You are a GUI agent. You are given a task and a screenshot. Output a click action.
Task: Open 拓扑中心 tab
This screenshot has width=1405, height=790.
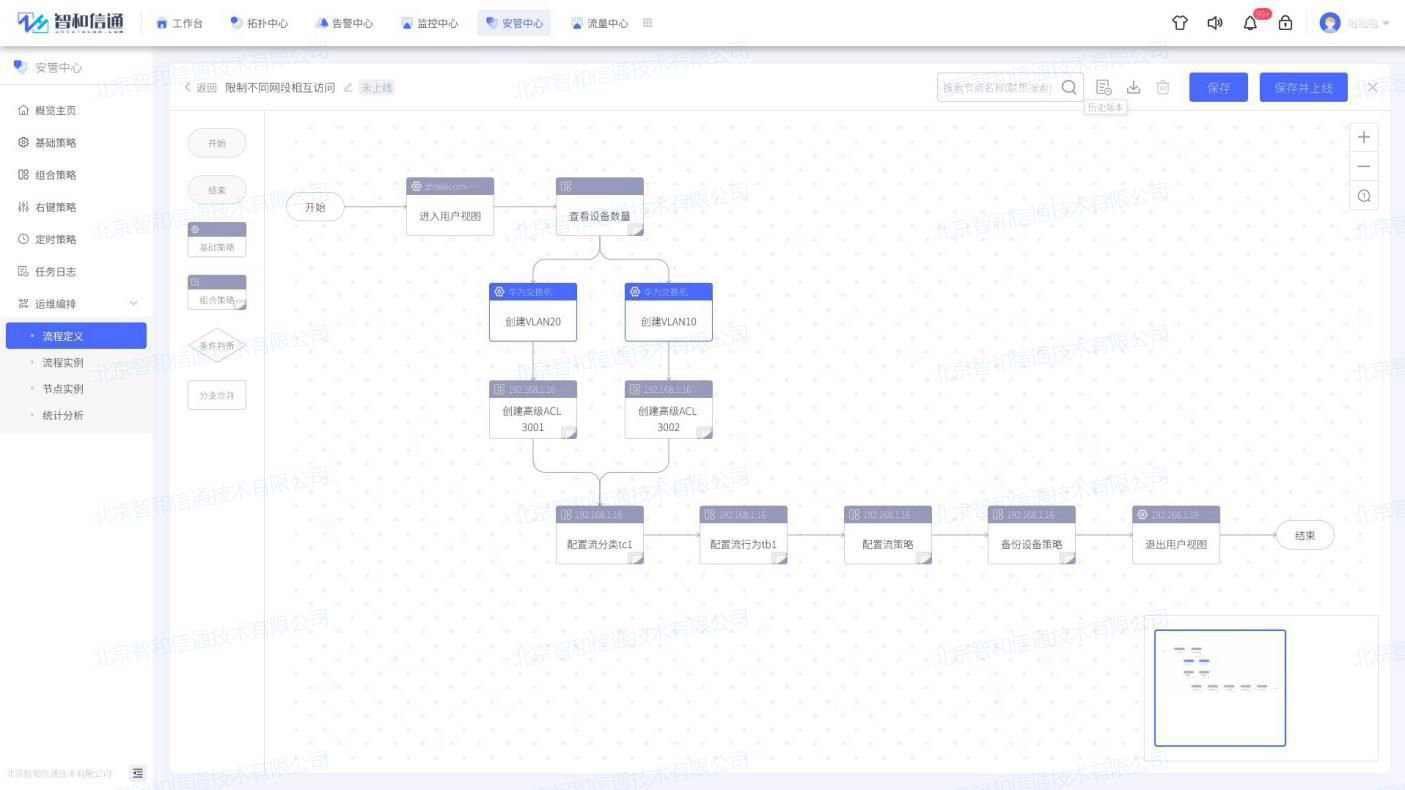tap(259, 23)
